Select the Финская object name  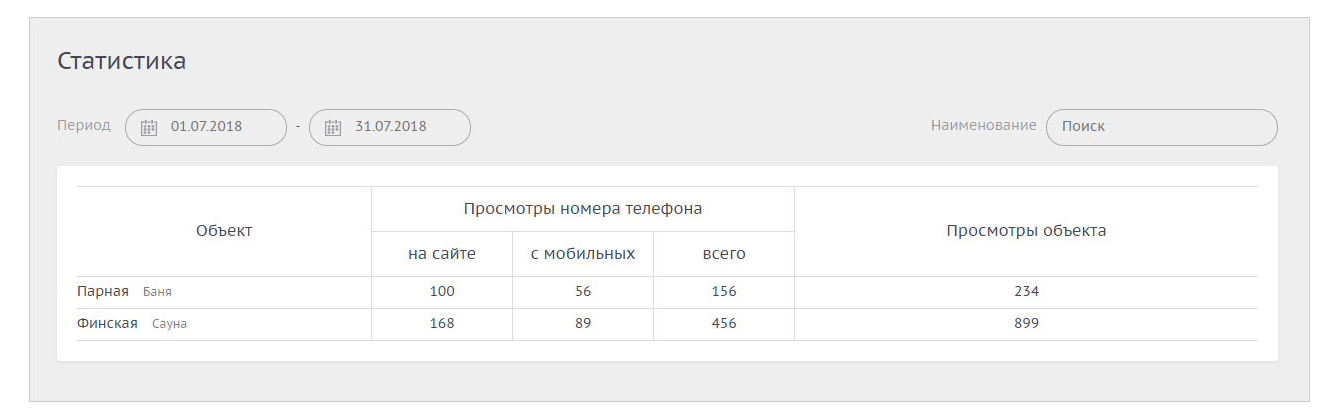pyautogui.click(x=107, y=324)
